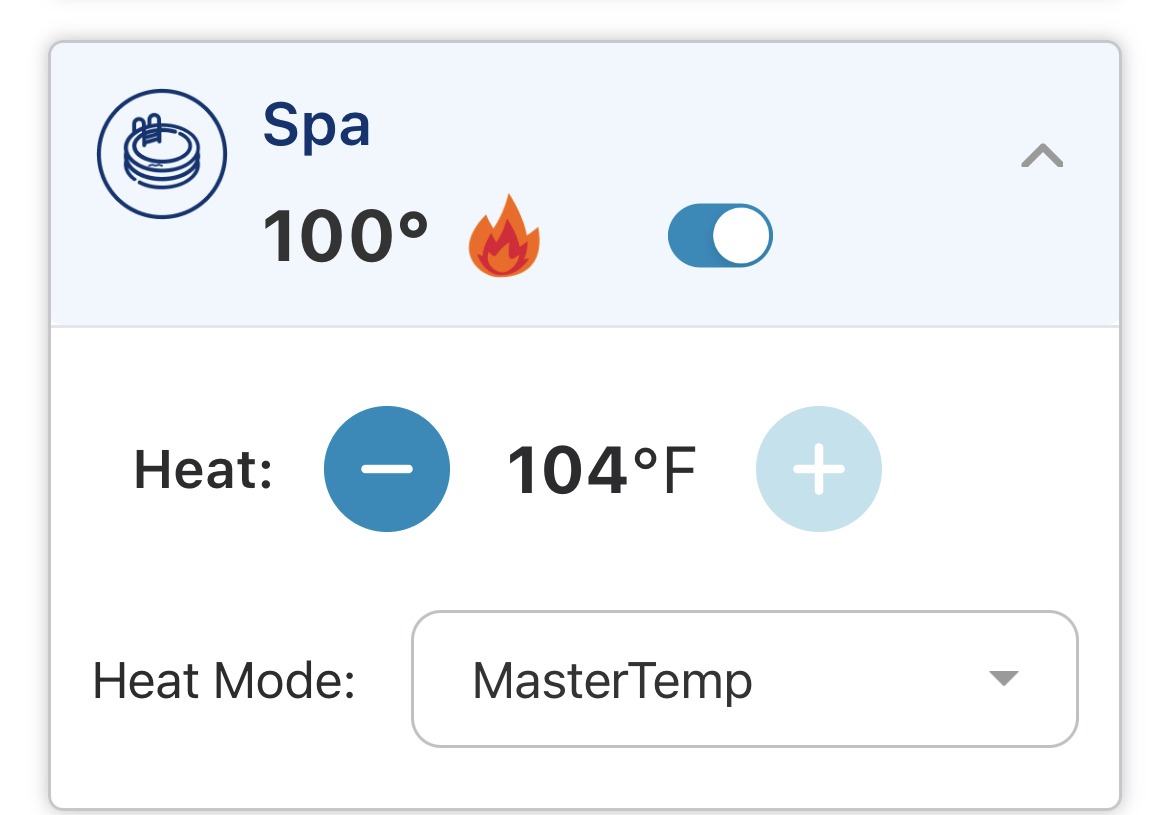Click the white knob of Spa switch
The width and height of the screenshot is (1170, 815).
click(741, 235)
